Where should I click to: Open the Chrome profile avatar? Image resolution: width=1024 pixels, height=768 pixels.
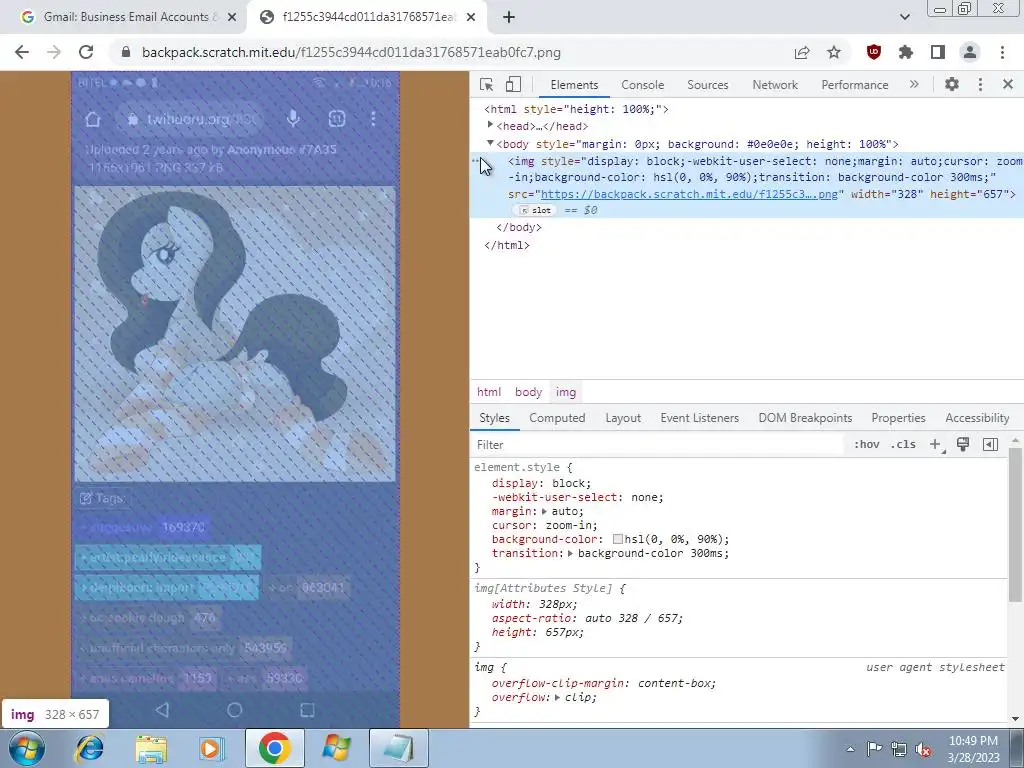pyautogui.click(x=970, y=52)
